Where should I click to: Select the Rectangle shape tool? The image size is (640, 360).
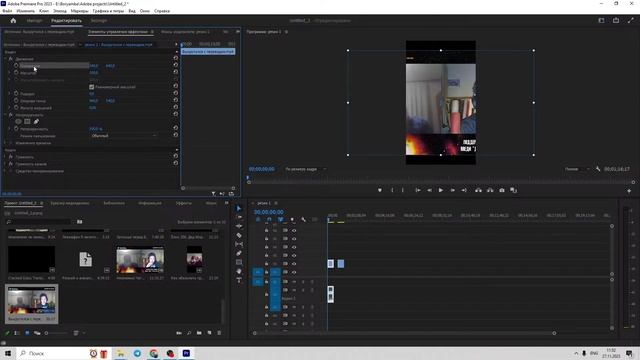pos(239,262)
